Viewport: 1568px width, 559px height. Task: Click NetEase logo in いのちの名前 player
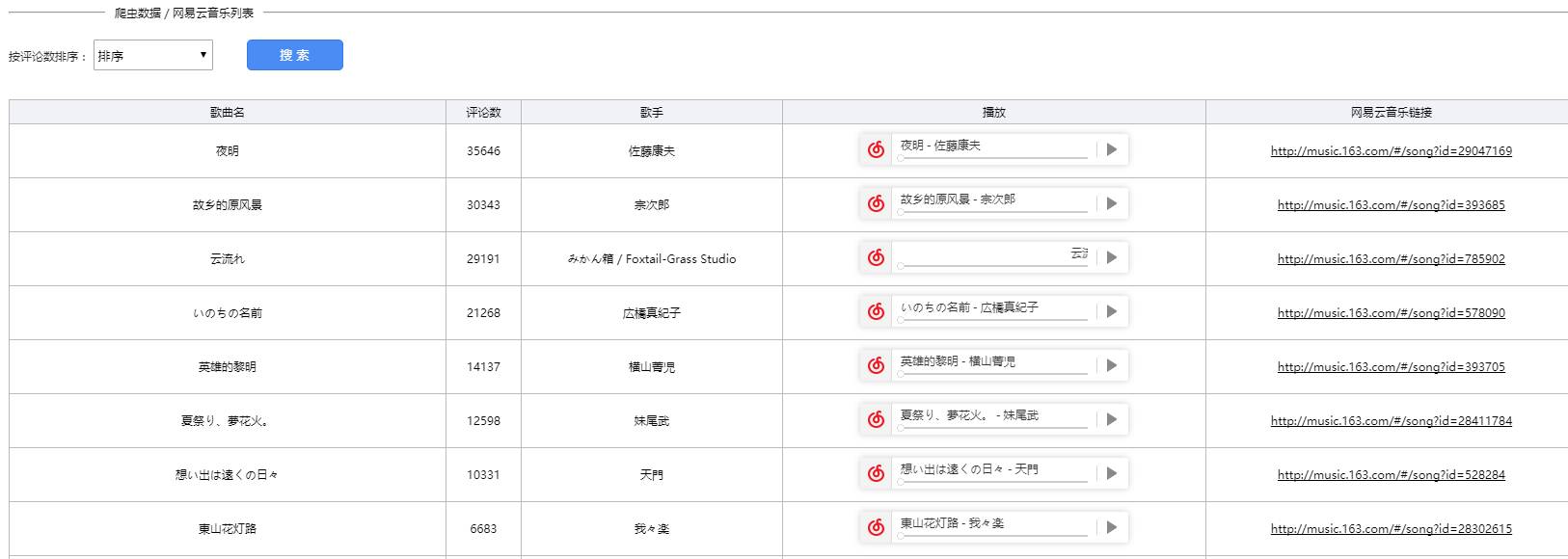coord(876,311)
